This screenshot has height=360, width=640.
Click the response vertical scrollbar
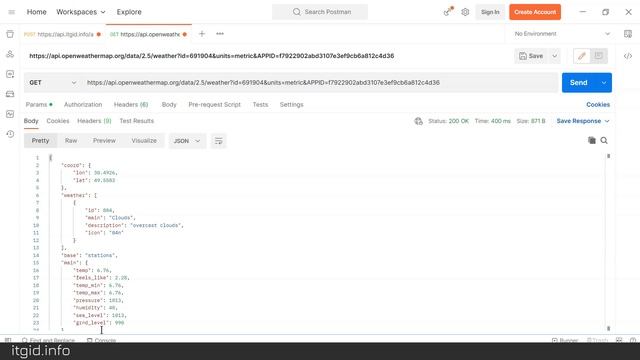[x=608, y=242]
